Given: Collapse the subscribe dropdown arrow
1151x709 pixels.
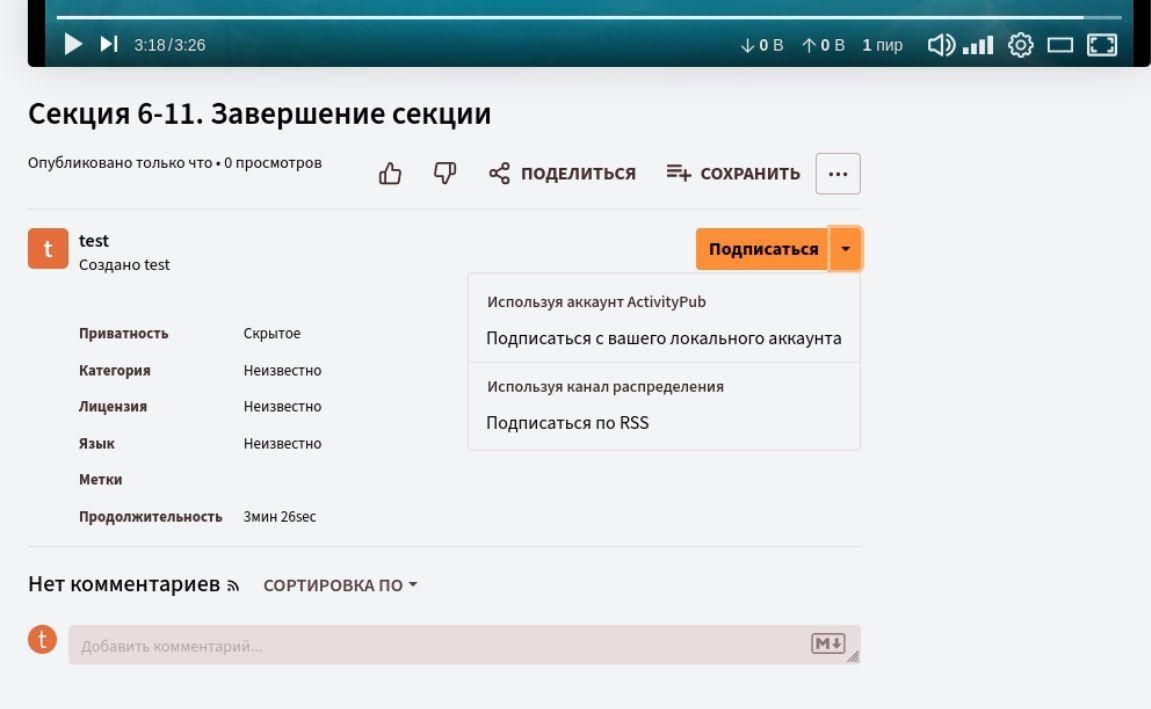Looking at the screenshot, I should 846,249.
